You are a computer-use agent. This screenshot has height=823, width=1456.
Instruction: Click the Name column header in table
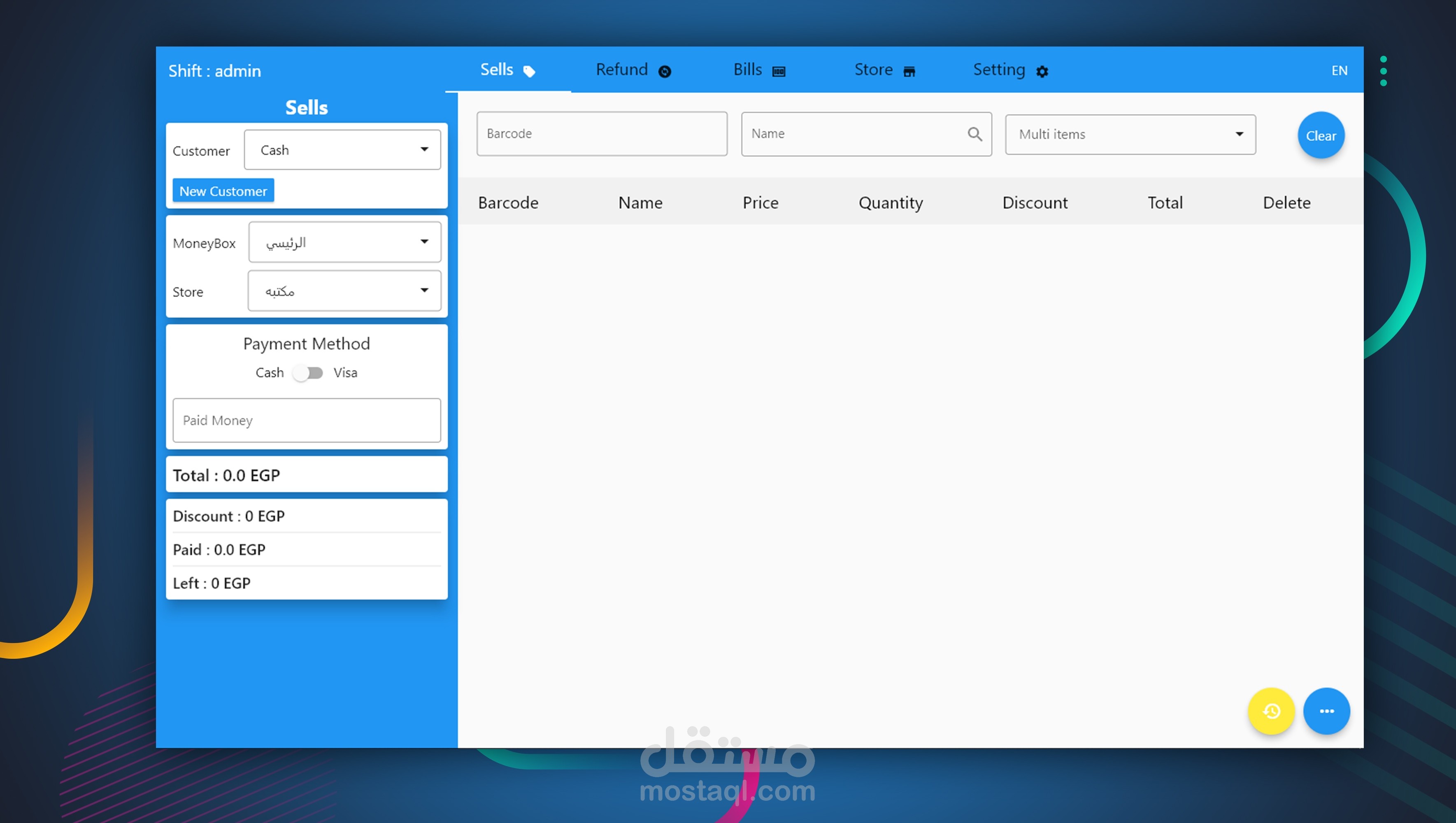coord(640,202)
